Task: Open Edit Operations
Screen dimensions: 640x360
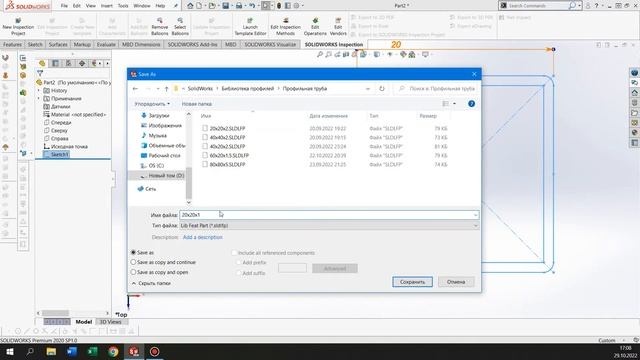Action: tap(315, 27)
